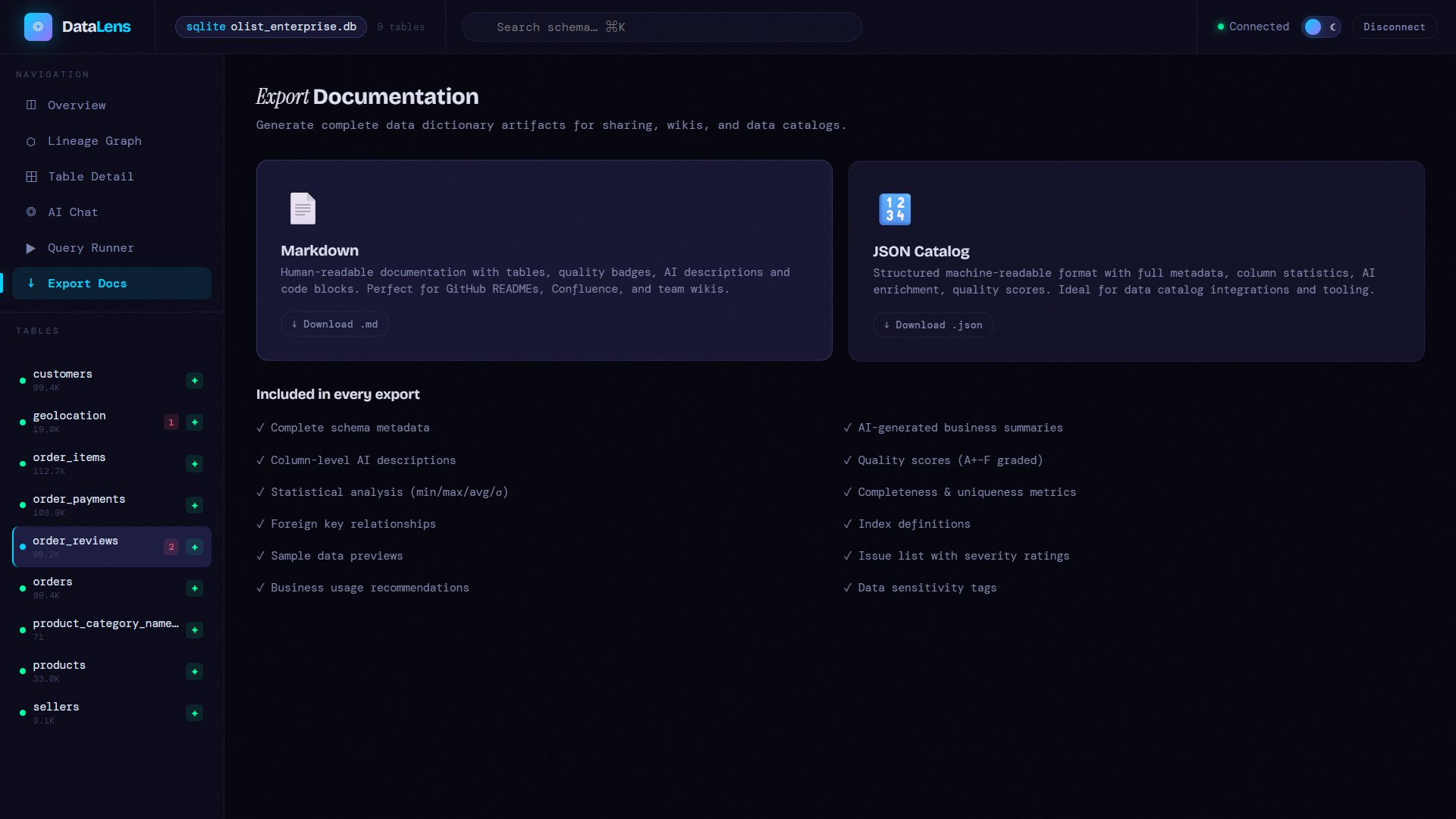Select the Export Docs nav item
This screenshot has height=819, width=1456.
coord(111,284)
